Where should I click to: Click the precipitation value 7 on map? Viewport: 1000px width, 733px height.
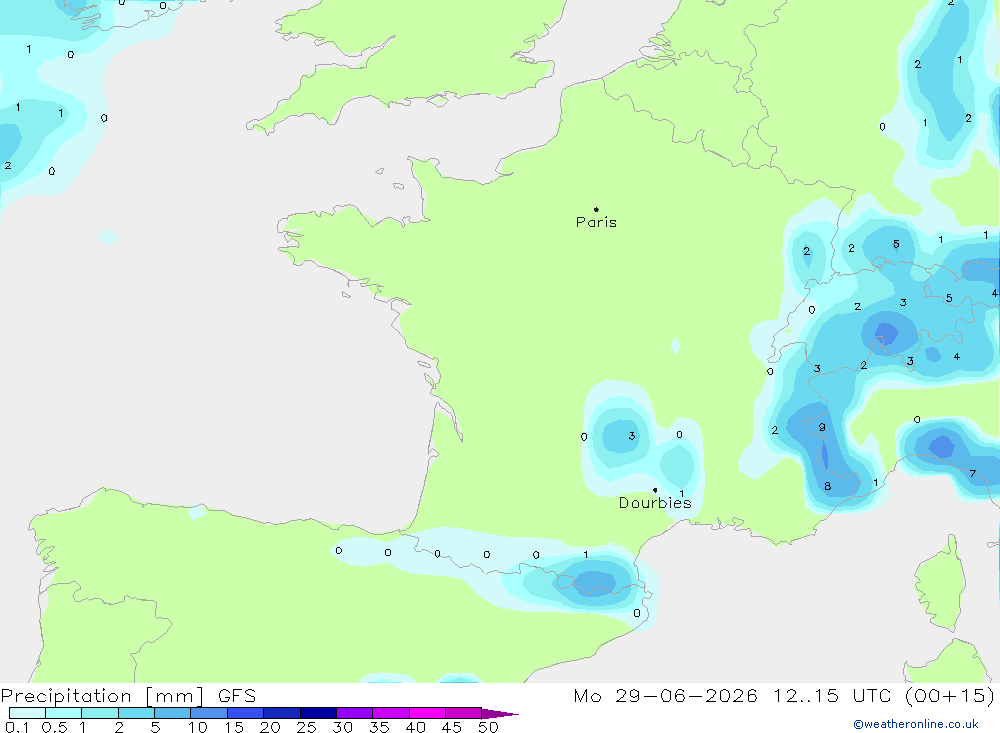[x=972, y=473]
